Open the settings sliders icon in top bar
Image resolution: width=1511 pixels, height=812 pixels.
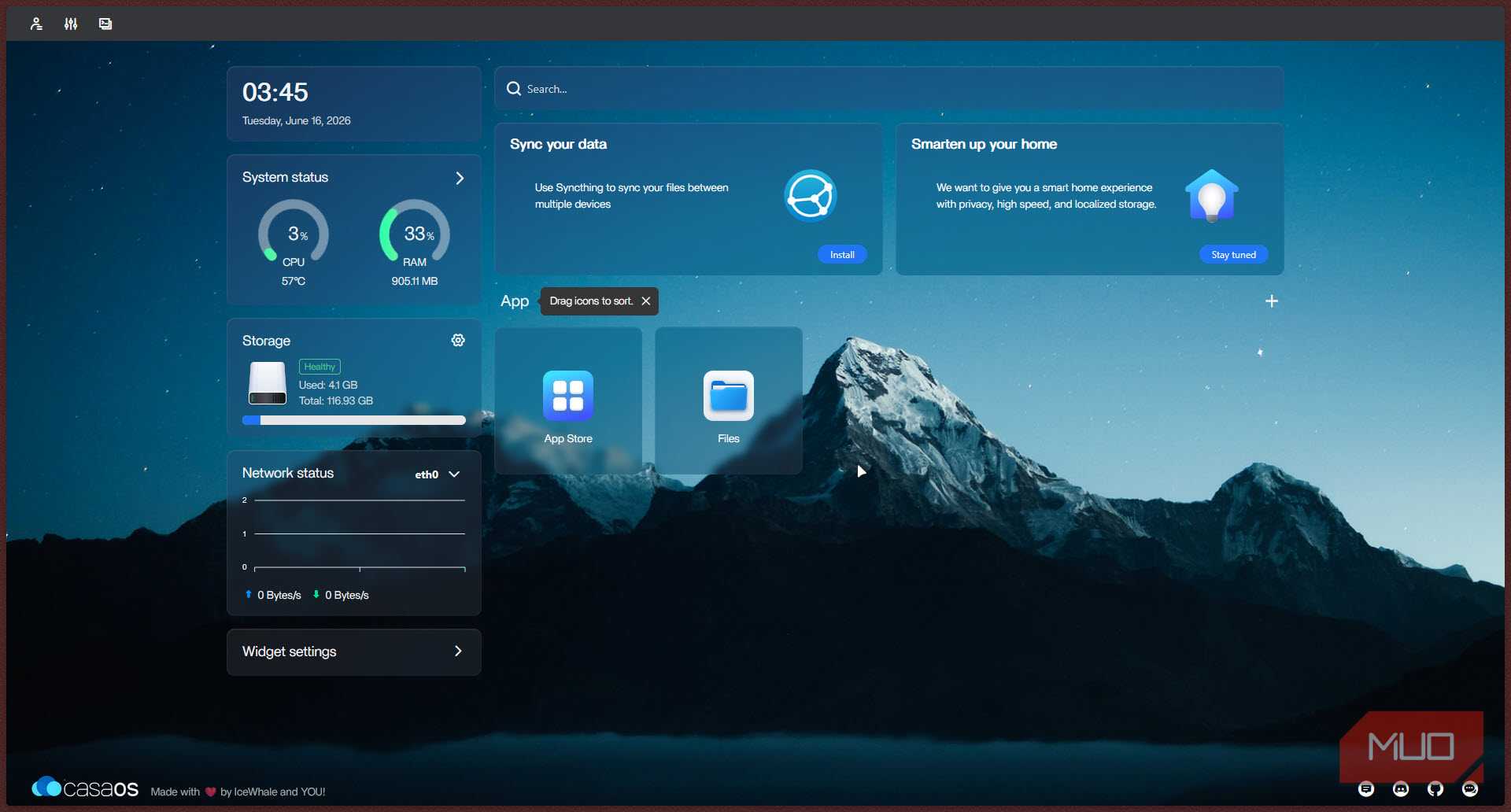tap(71, 24)
